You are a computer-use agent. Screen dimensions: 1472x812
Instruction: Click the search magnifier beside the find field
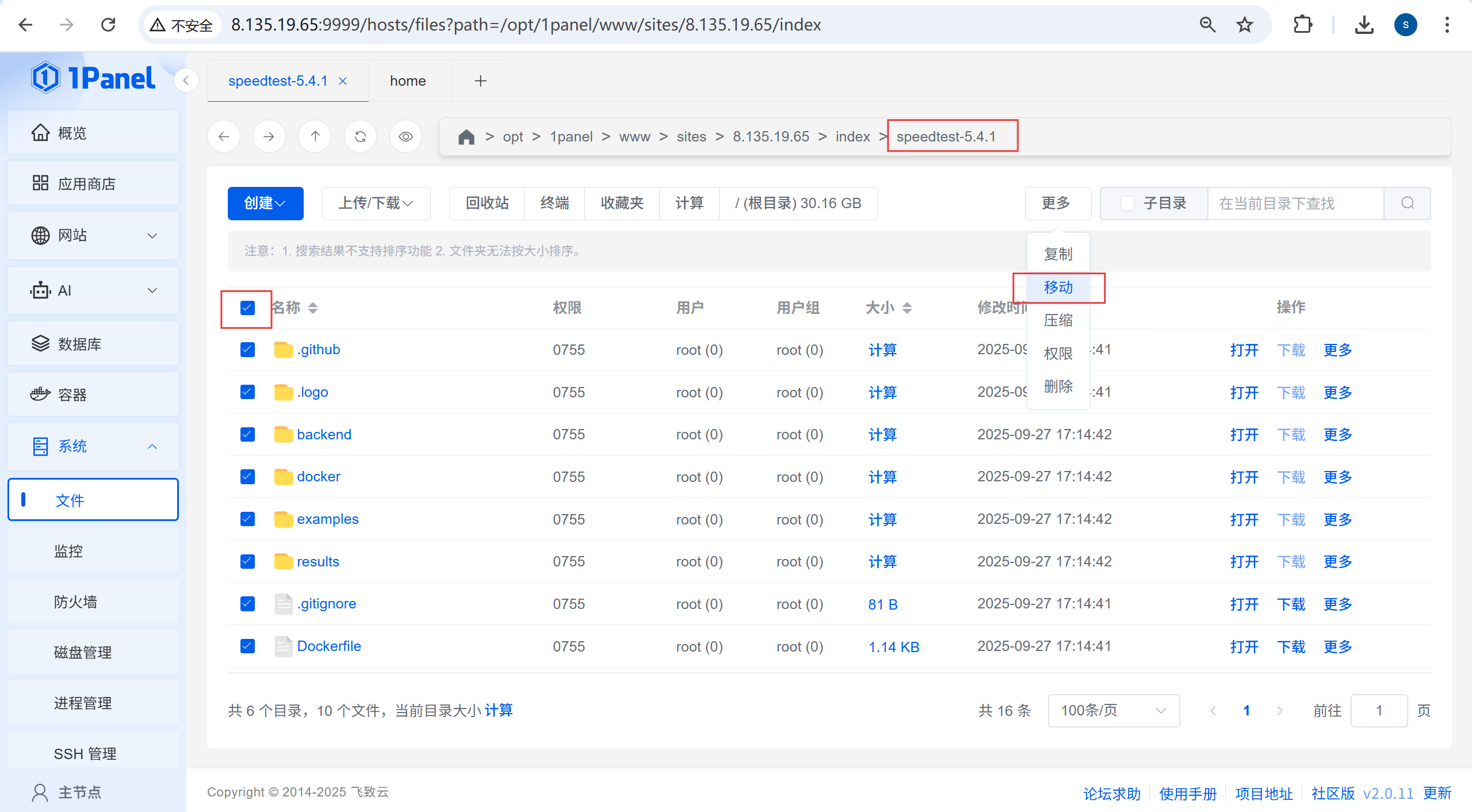1407,203
